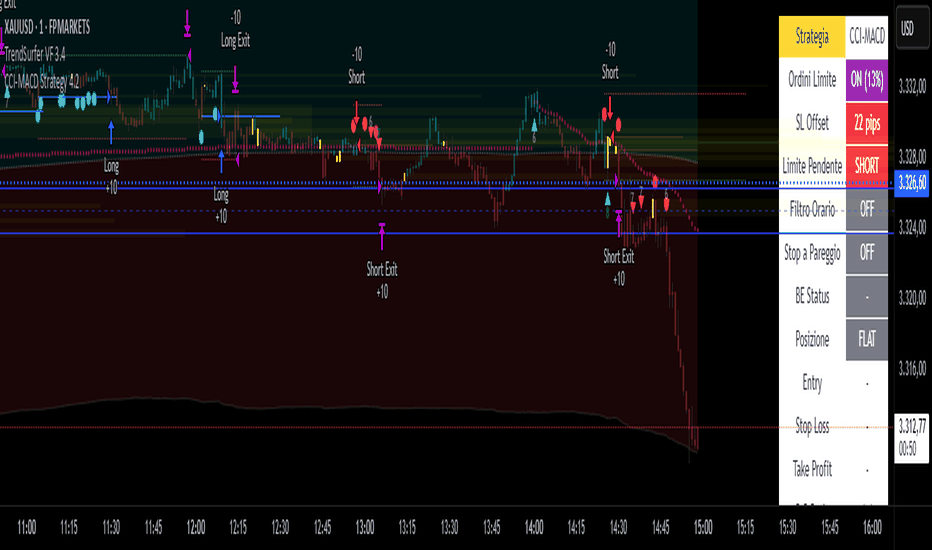Click the SL Offset label cell
The width and height of the screenshot is (932, 550).
[812, 123]
